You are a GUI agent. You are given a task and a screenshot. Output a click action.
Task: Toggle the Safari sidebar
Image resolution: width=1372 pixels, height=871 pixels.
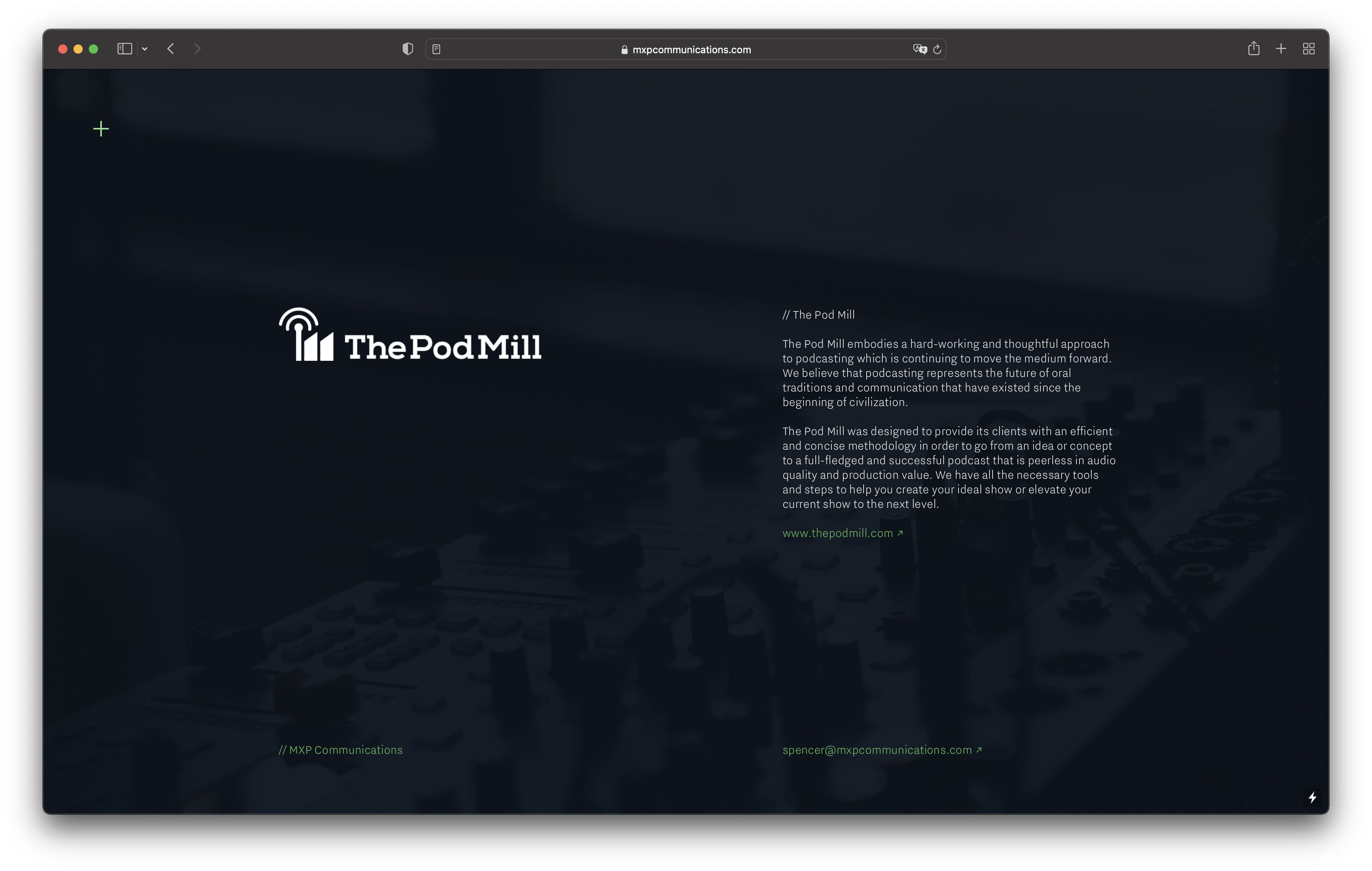point(125,49)
